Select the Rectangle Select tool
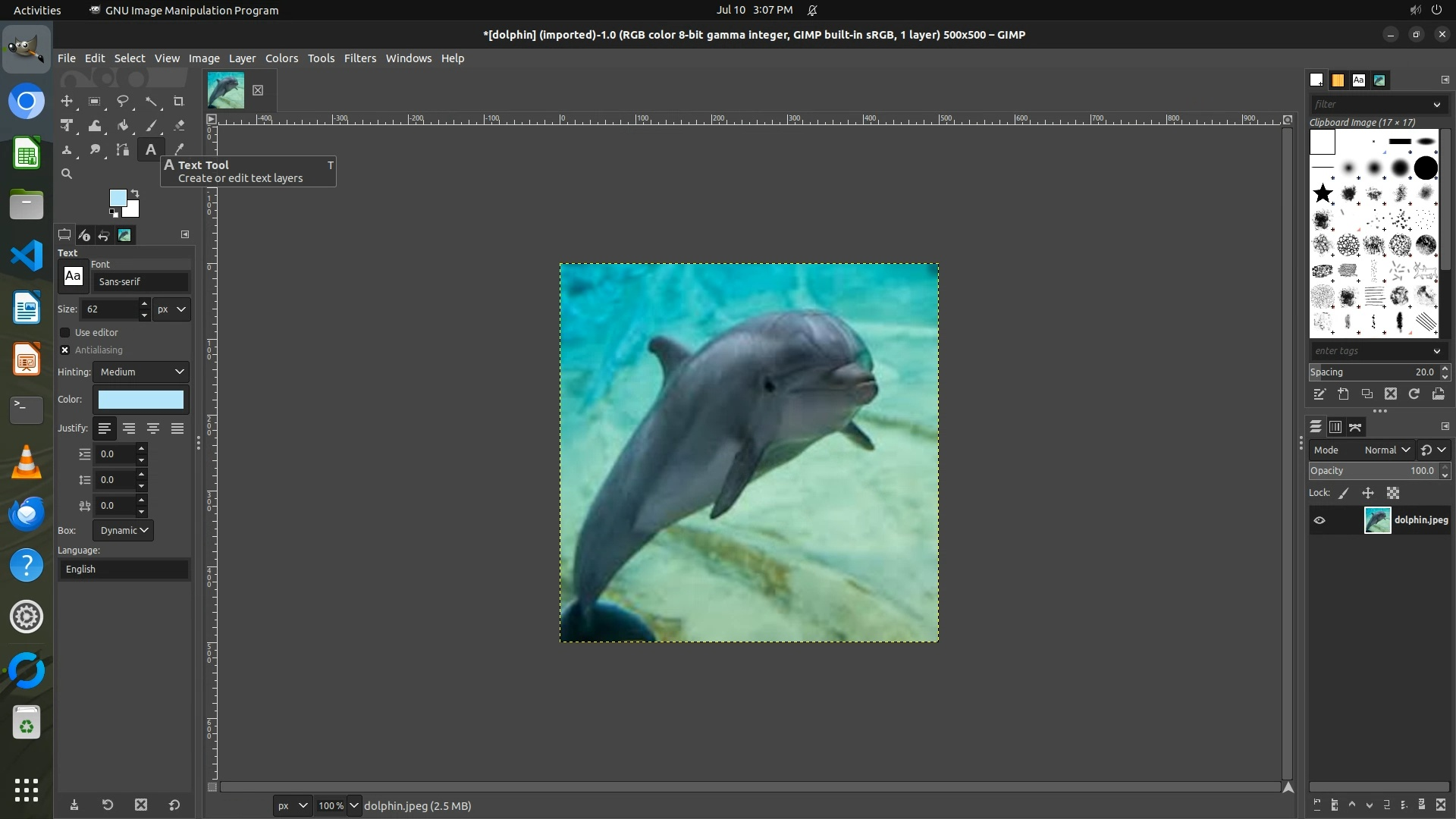The height and width of the screenshot is (819, 1456). point(95,102)
